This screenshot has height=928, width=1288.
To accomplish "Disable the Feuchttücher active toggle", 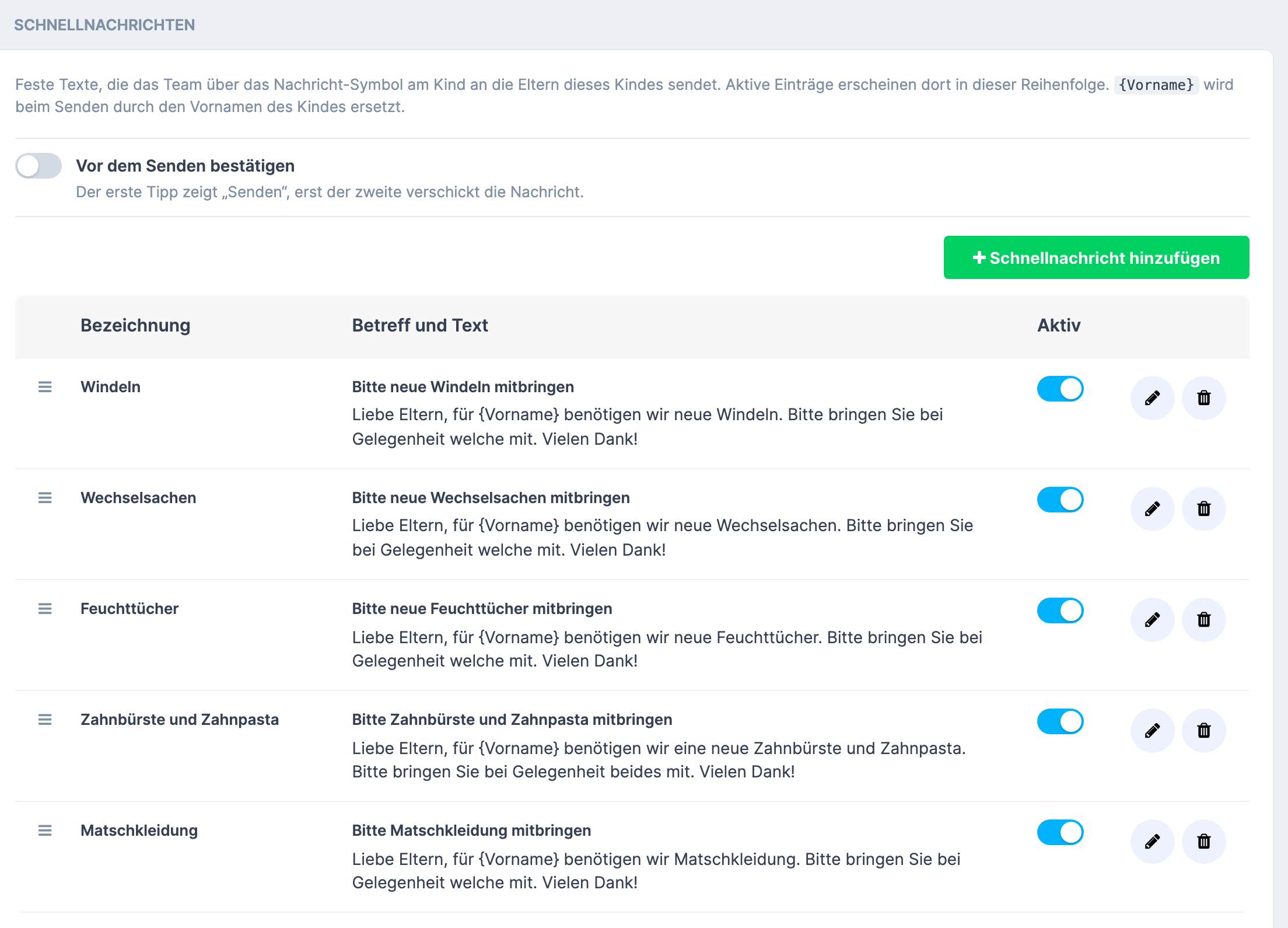I will [x=1060, y=610].
